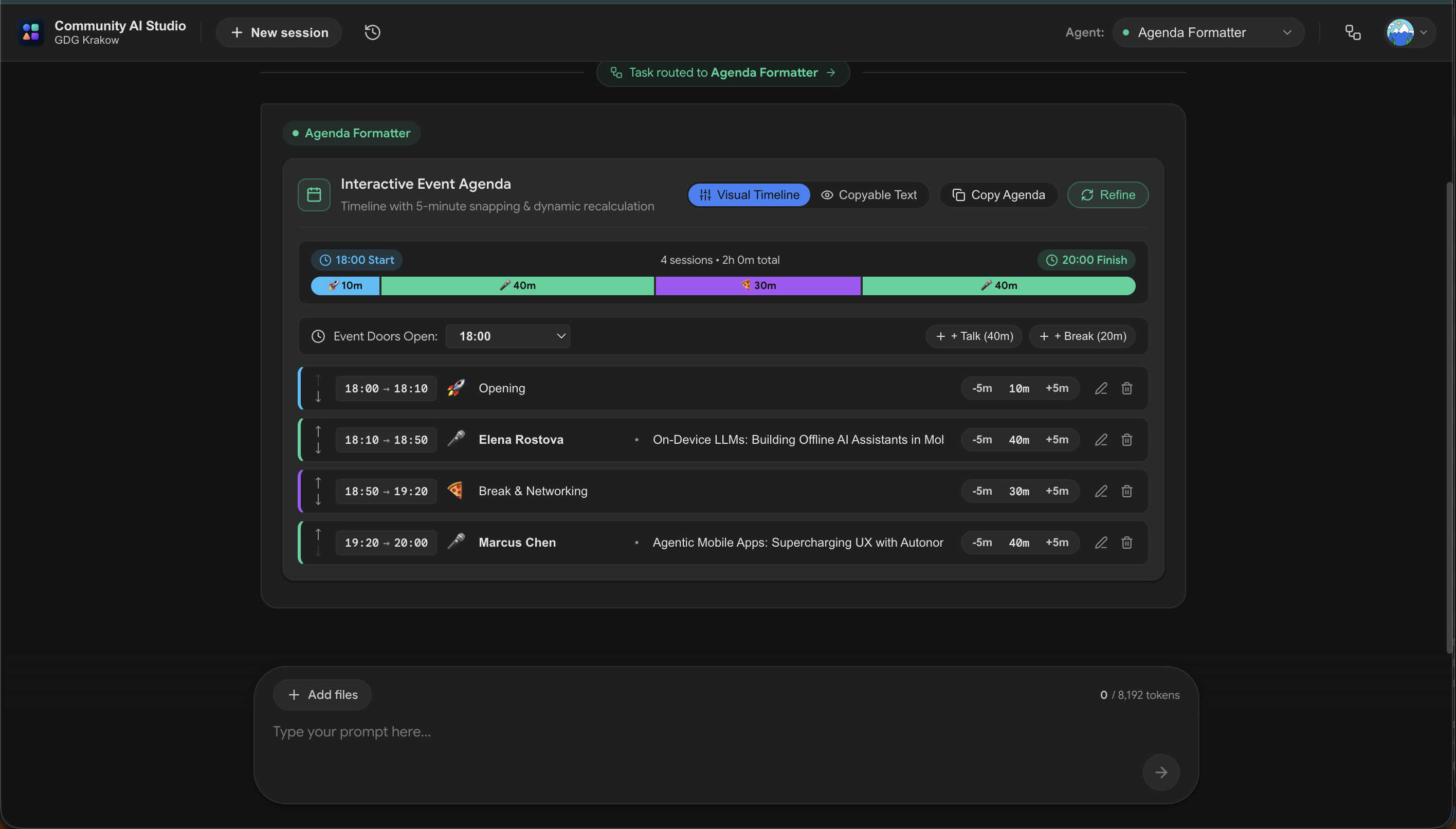Open session history clock icon
This screenshot has width=1456, height=829.
(372, 32)
